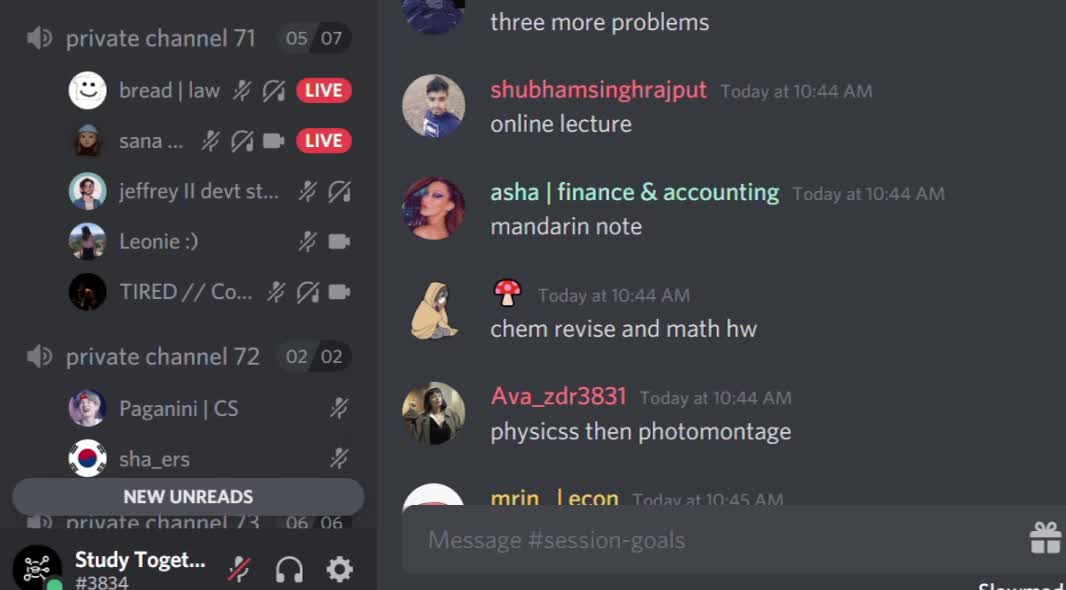The height and width of the screenshot is (590, 1066).
Task: Open the gift icon in message bar
Action: pyautogui.click(x=1045, y=538)
